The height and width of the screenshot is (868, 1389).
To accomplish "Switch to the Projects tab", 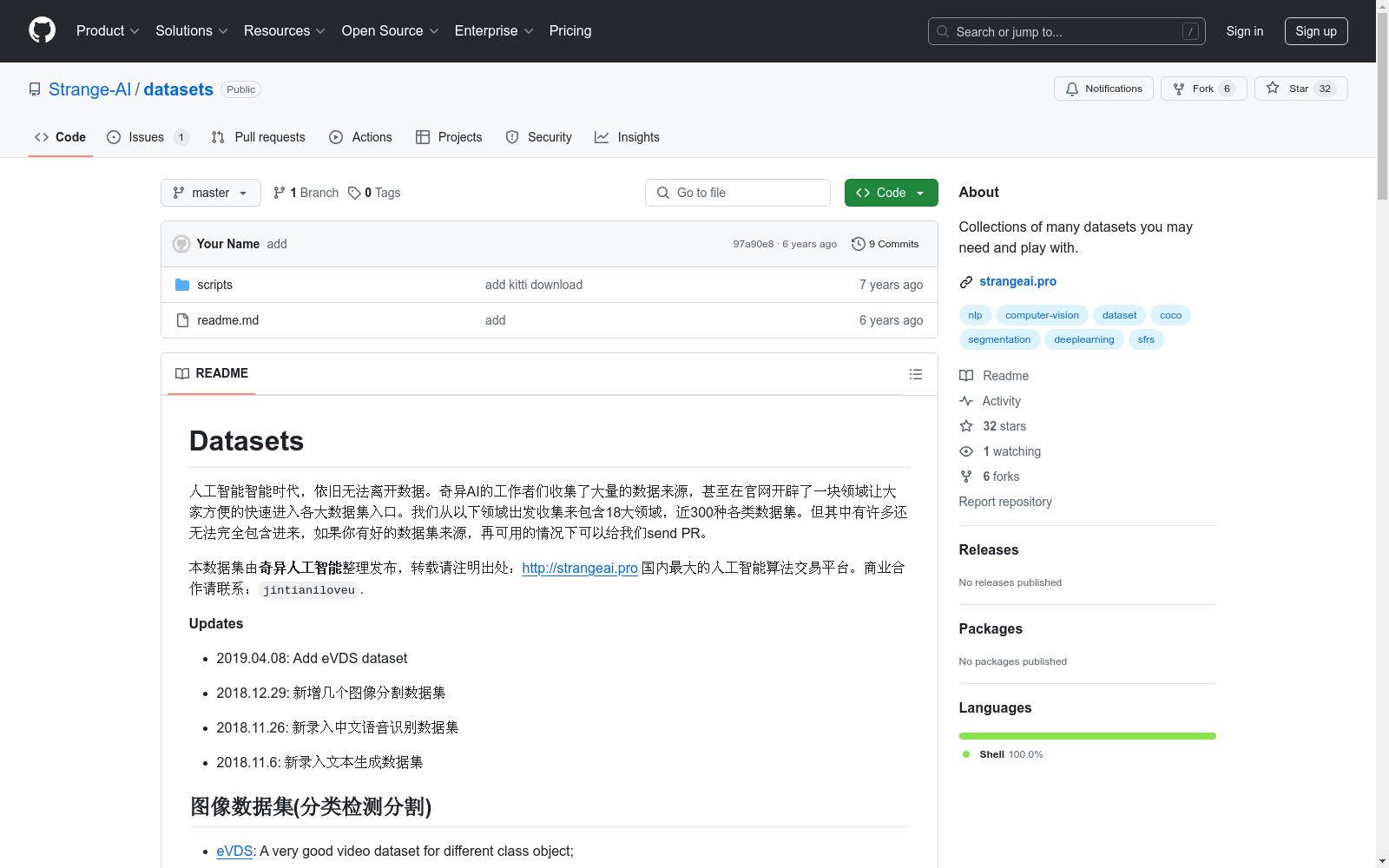I will [449, 137].
